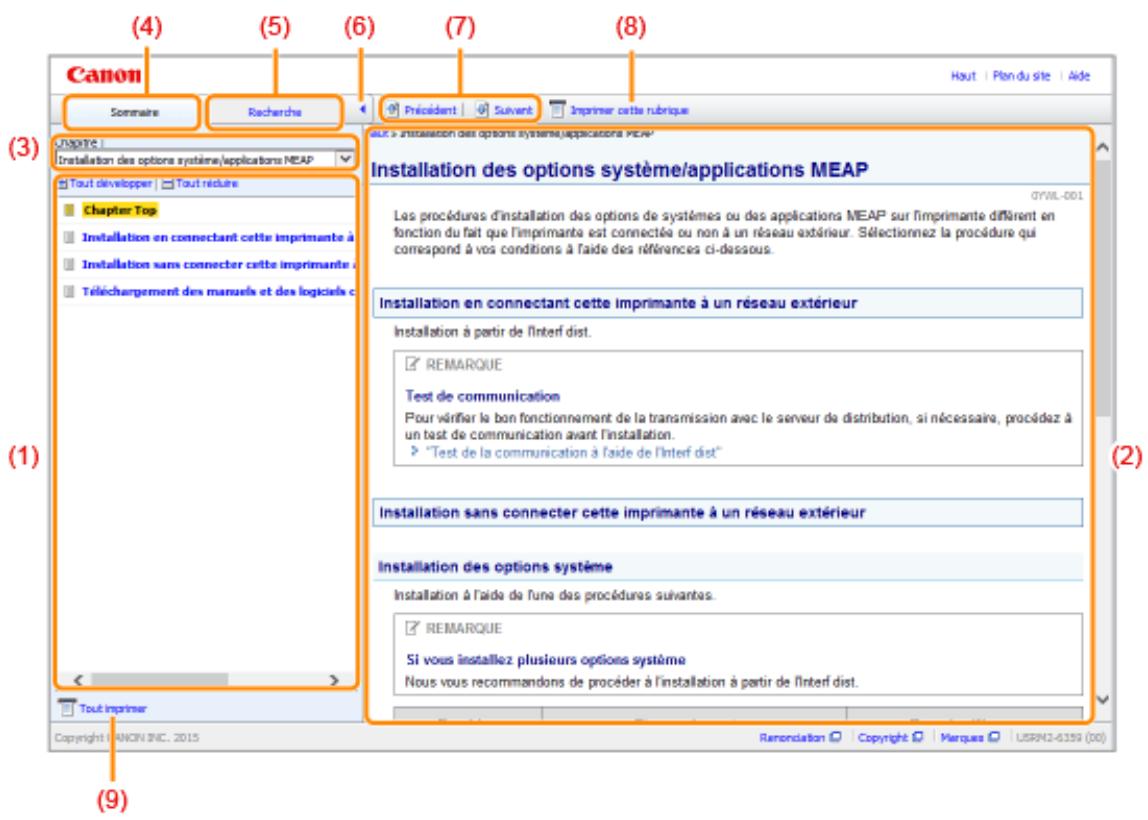Click the Chapter Top page icon
This screenshot has height=820, width=1148.
tap(69, 210)
